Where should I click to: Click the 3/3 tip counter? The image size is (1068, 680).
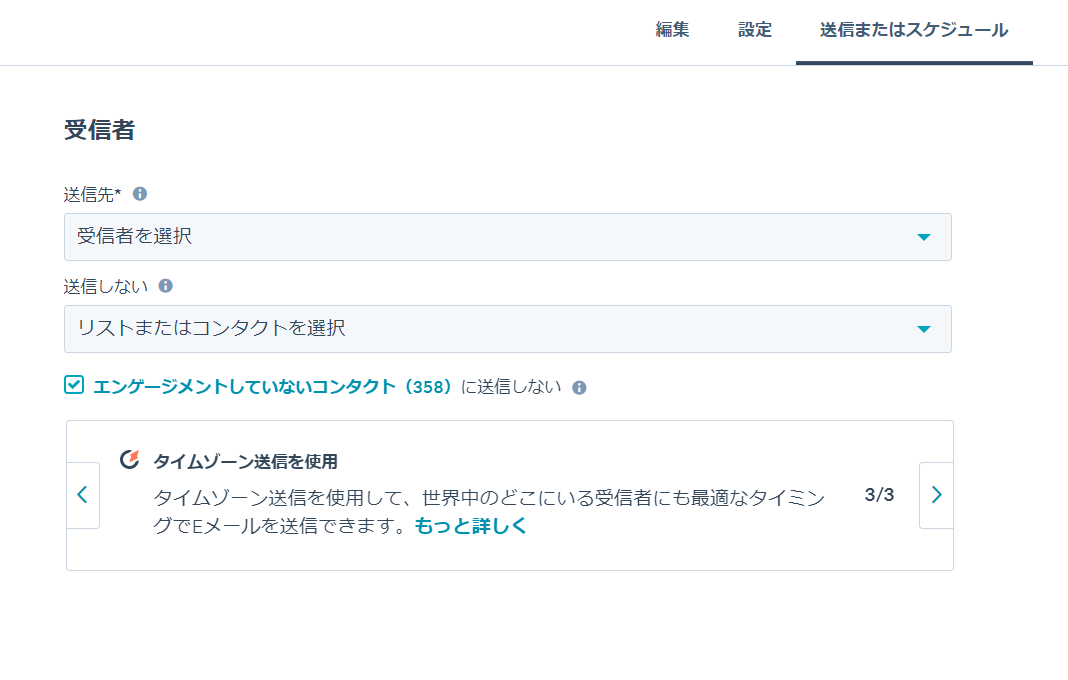[879, 495]
